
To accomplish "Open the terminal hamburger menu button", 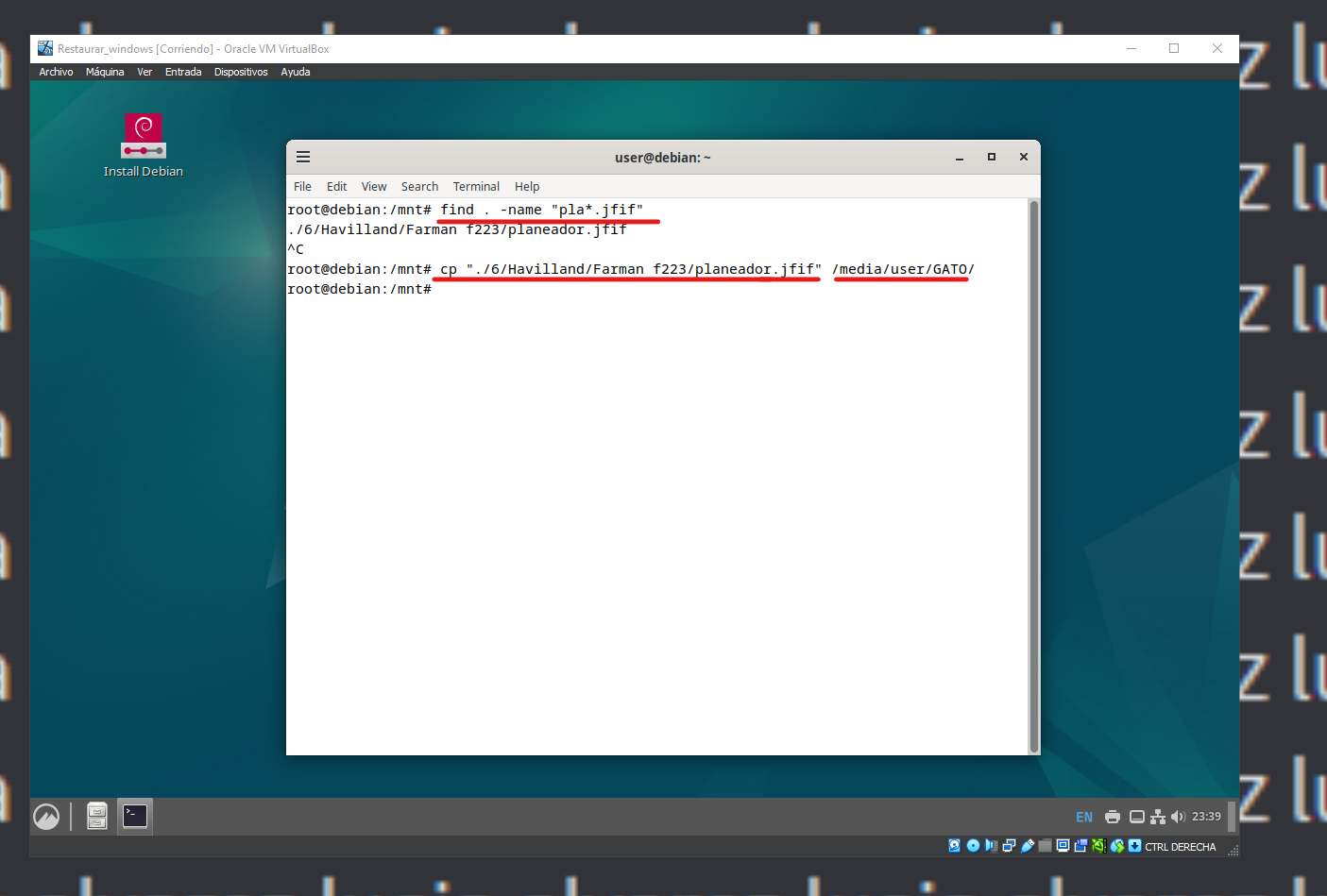I will click(x=303, y=158).
